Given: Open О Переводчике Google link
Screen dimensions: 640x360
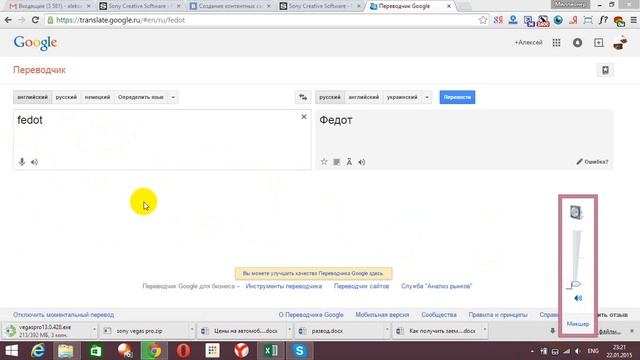Looking at the screenshot, I should point(311,315).
